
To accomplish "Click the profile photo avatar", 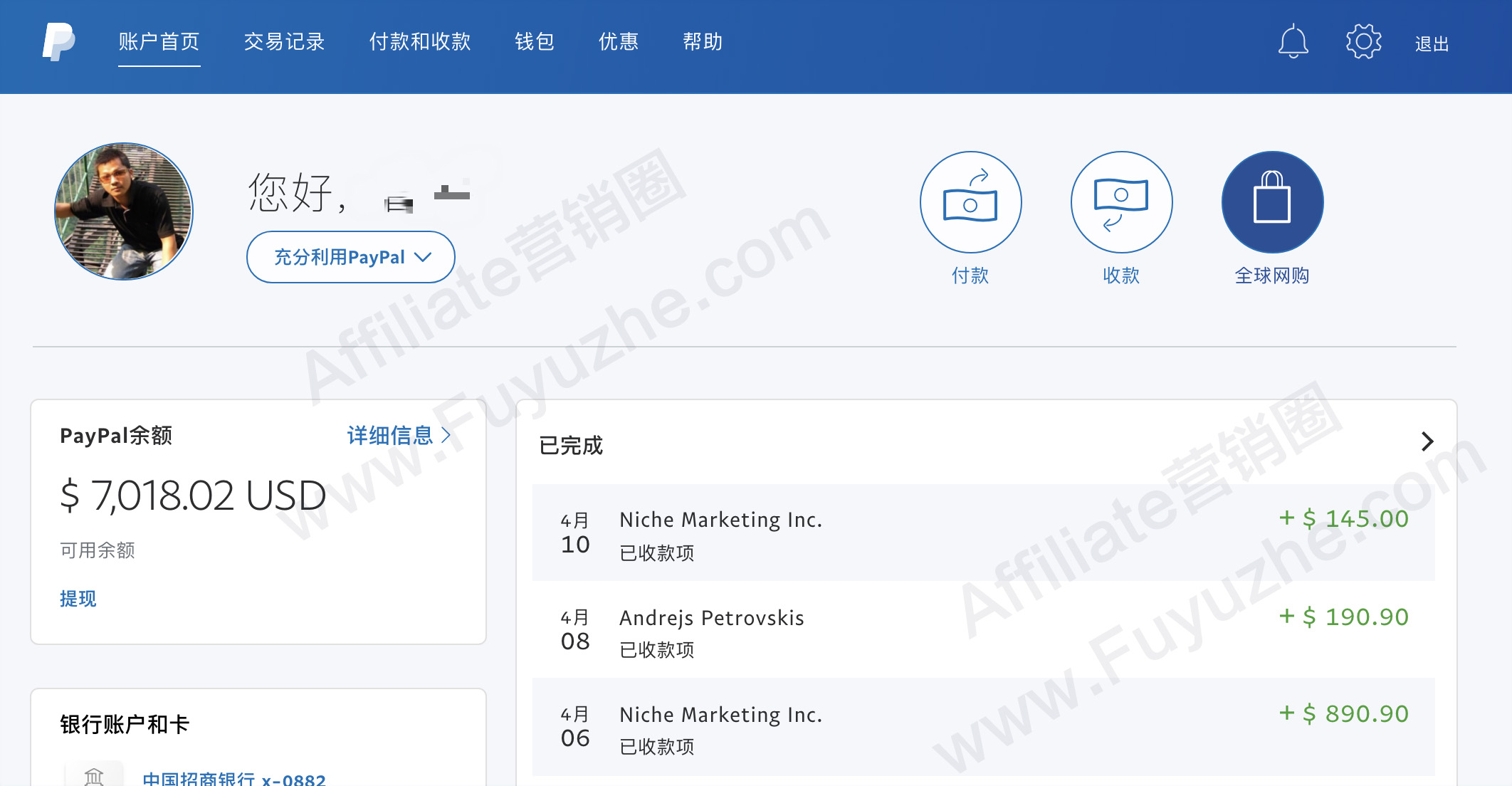I will click(x=124, y=211).
